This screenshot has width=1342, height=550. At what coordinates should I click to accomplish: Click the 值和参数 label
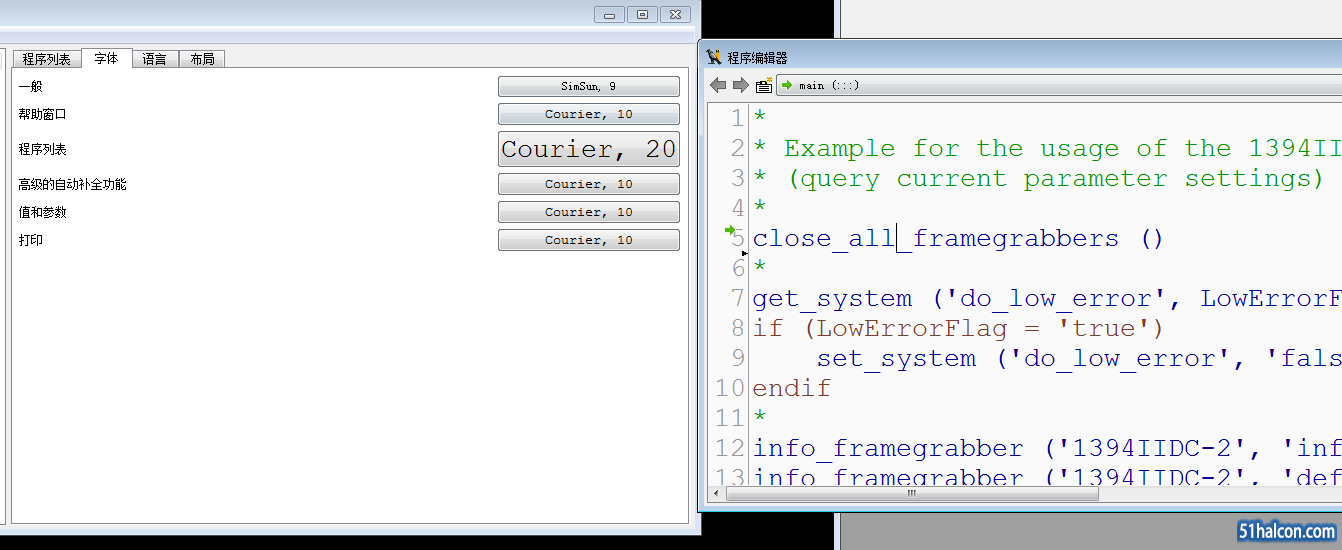tap(42, 213)
